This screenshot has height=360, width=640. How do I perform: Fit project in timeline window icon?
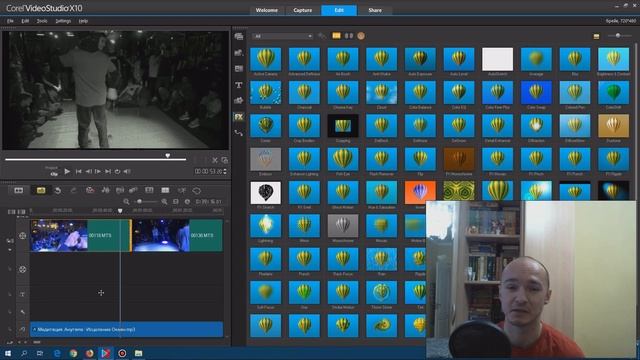(x=176, y=202)
